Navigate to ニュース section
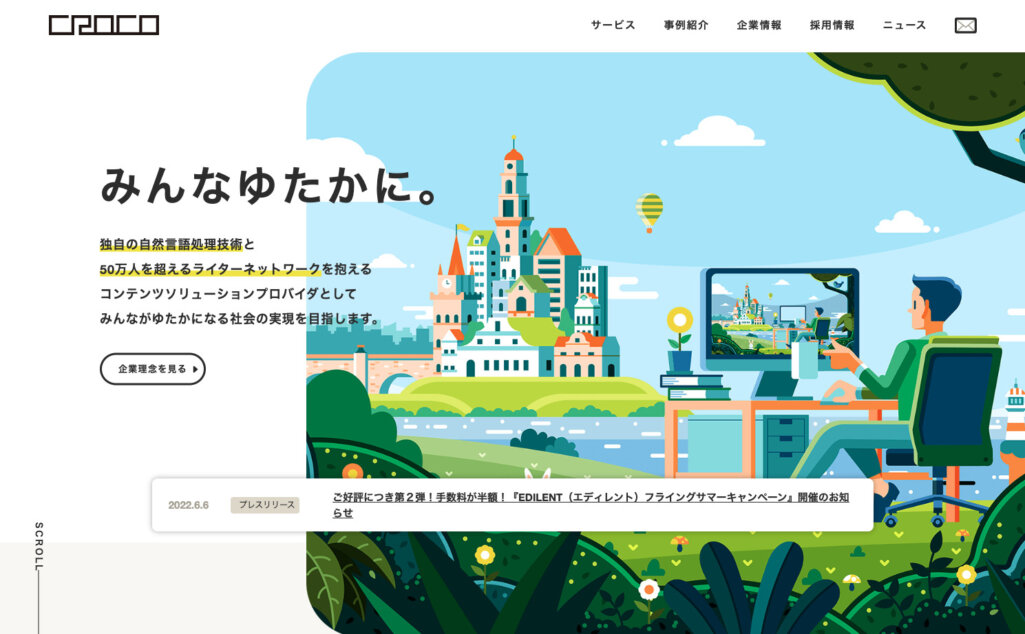This screenshot has height=634, width=1025. [x=904, y=25]
